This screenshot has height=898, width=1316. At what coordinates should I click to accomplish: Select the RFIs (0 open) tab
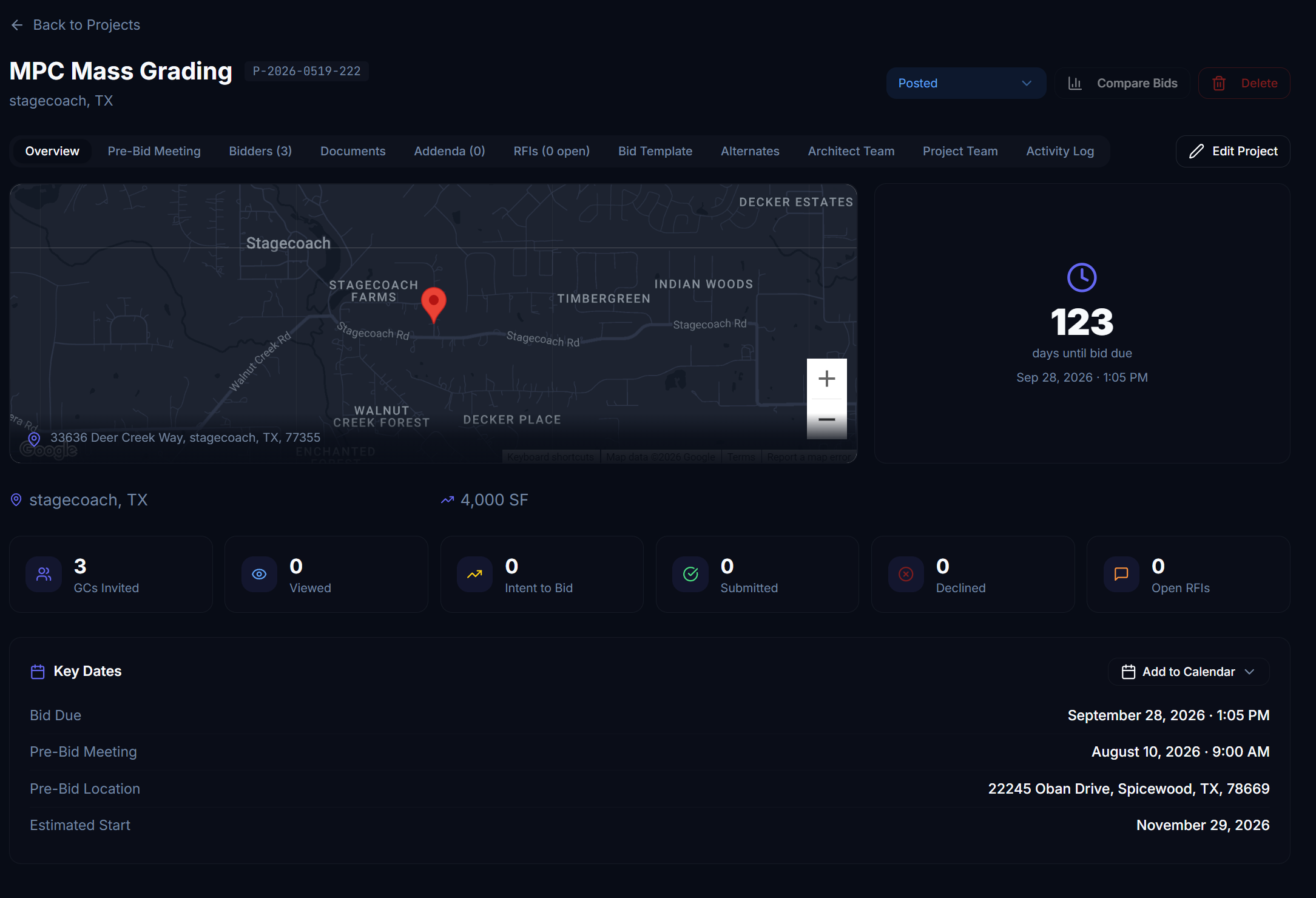[x=552, y=151]
